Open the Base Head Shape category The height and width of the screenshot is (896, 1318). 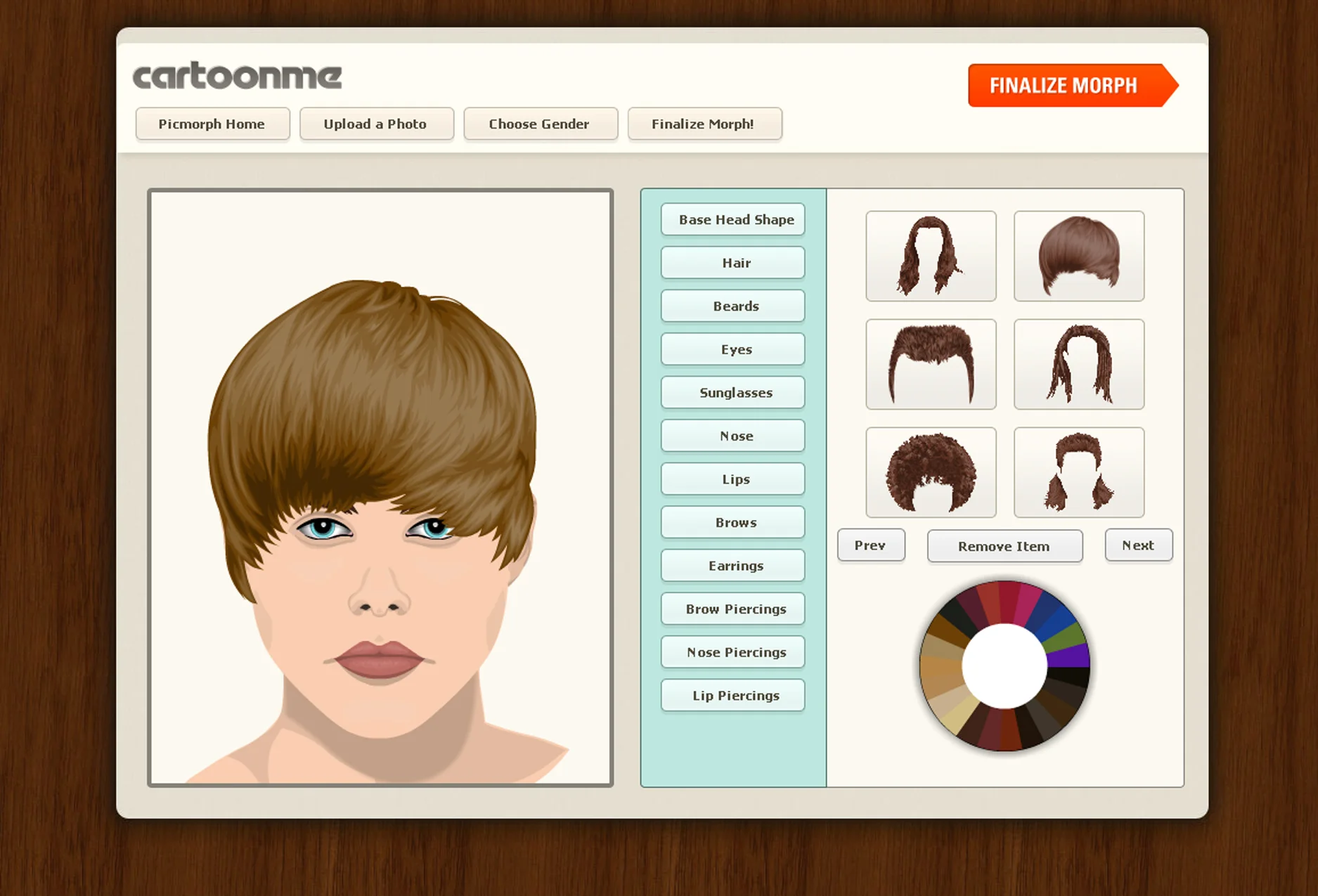tap(732, 219)
